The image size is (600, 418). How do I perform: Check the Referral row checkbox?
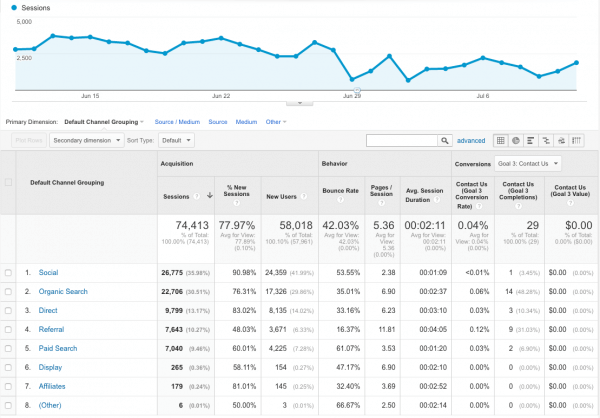tap(8, 330)
